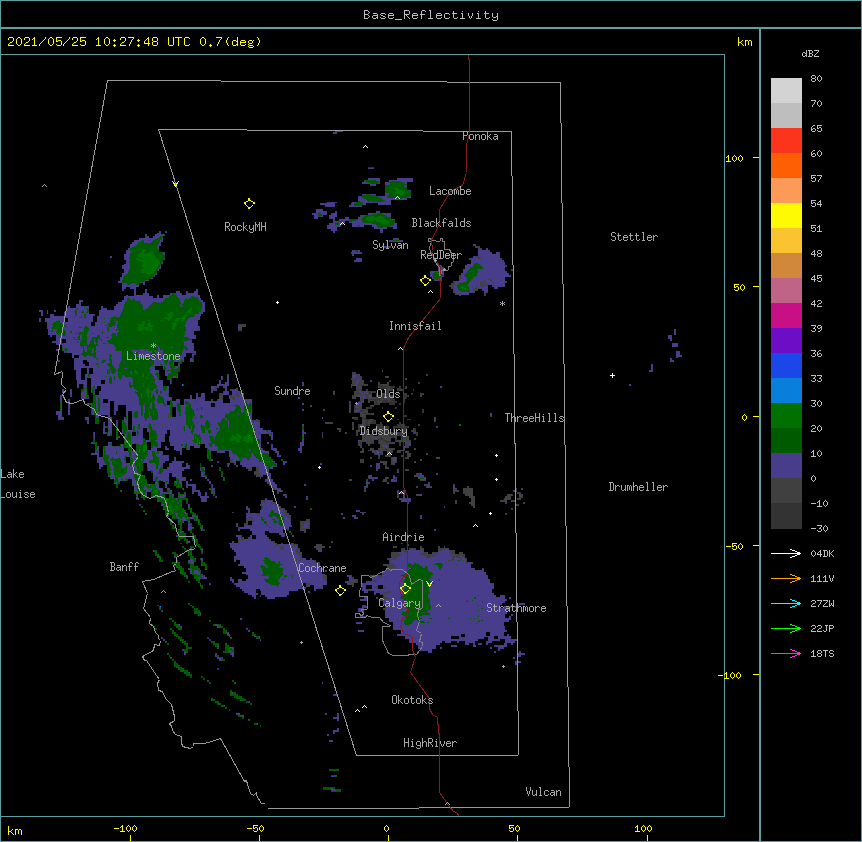Click the Didsbury town label
This screenshot has height=842, width=862.
pos(384,431)
